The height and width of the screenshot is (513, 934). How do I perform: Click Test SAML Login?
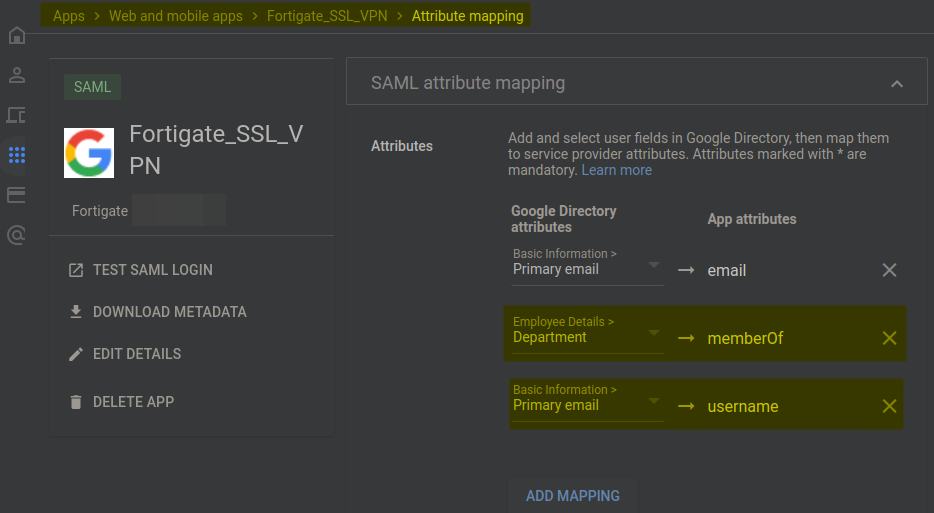click(152, 270)
